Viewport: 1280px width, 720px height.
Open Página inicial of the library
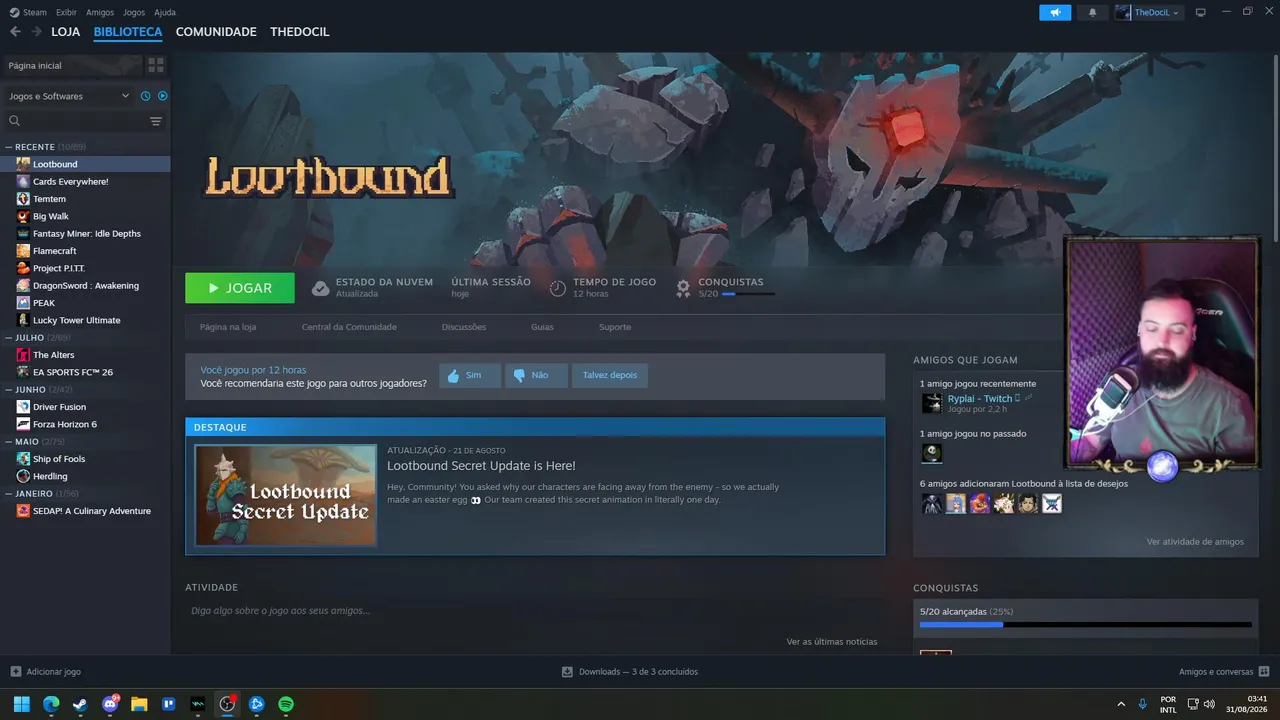pyautogui.click(x=72, y=65)
